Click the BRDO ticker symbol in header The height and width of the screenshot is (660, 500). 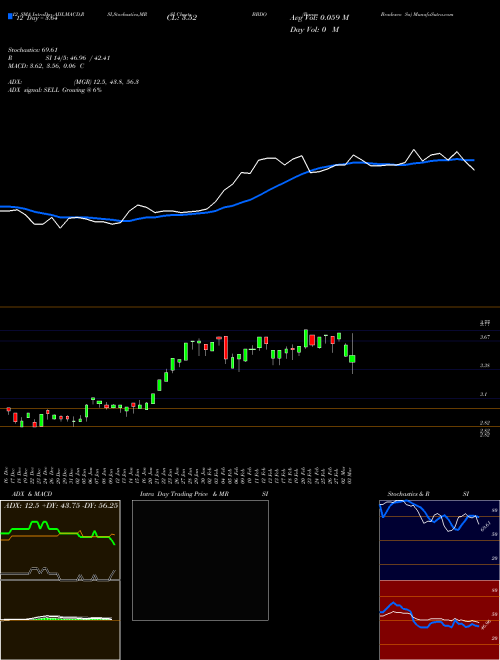click(259, 14)
